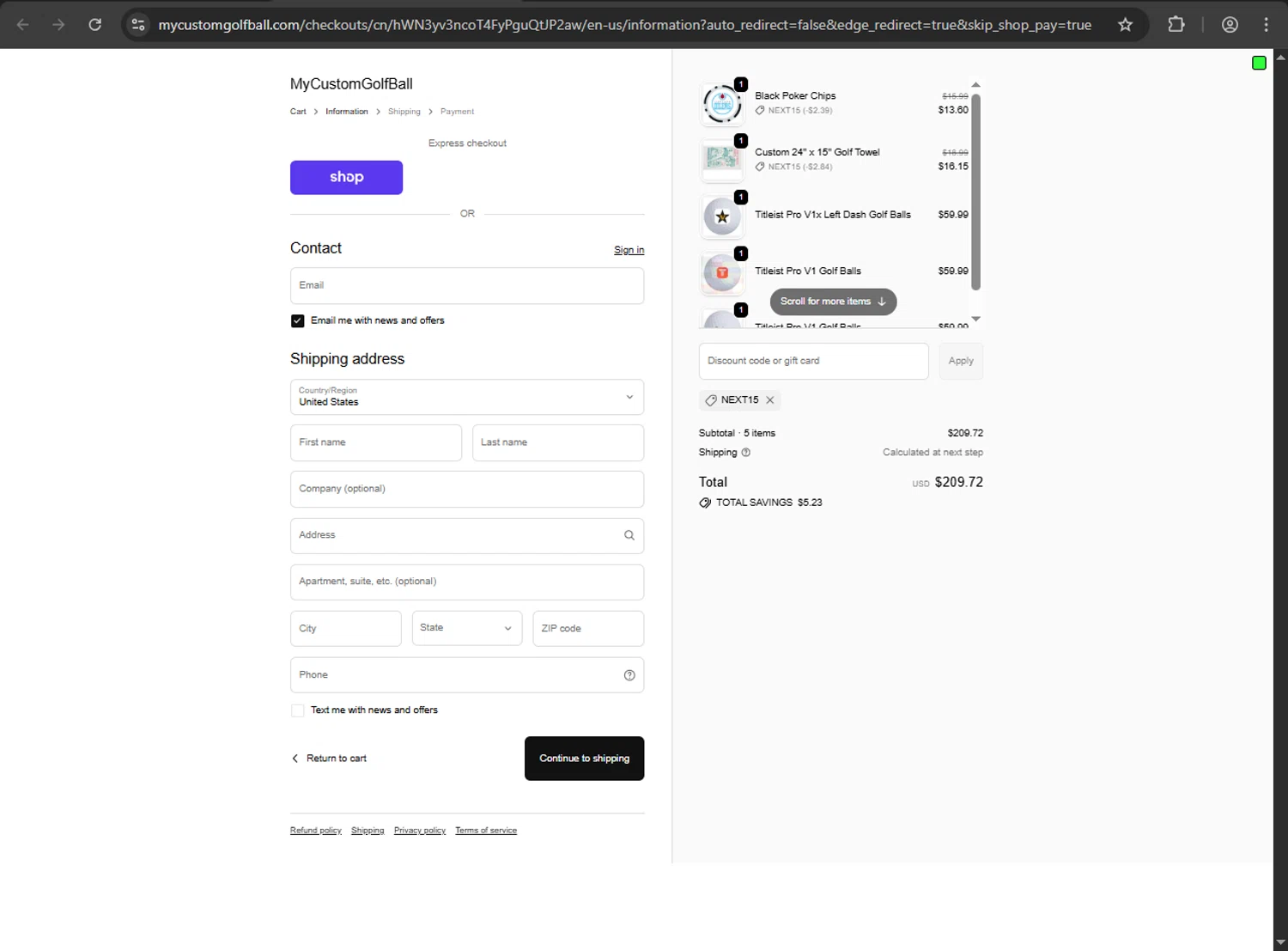This screenshot has height=951, width=1288.
Task: Click the browser URL address bar
Action: click(x=624, y=25)
